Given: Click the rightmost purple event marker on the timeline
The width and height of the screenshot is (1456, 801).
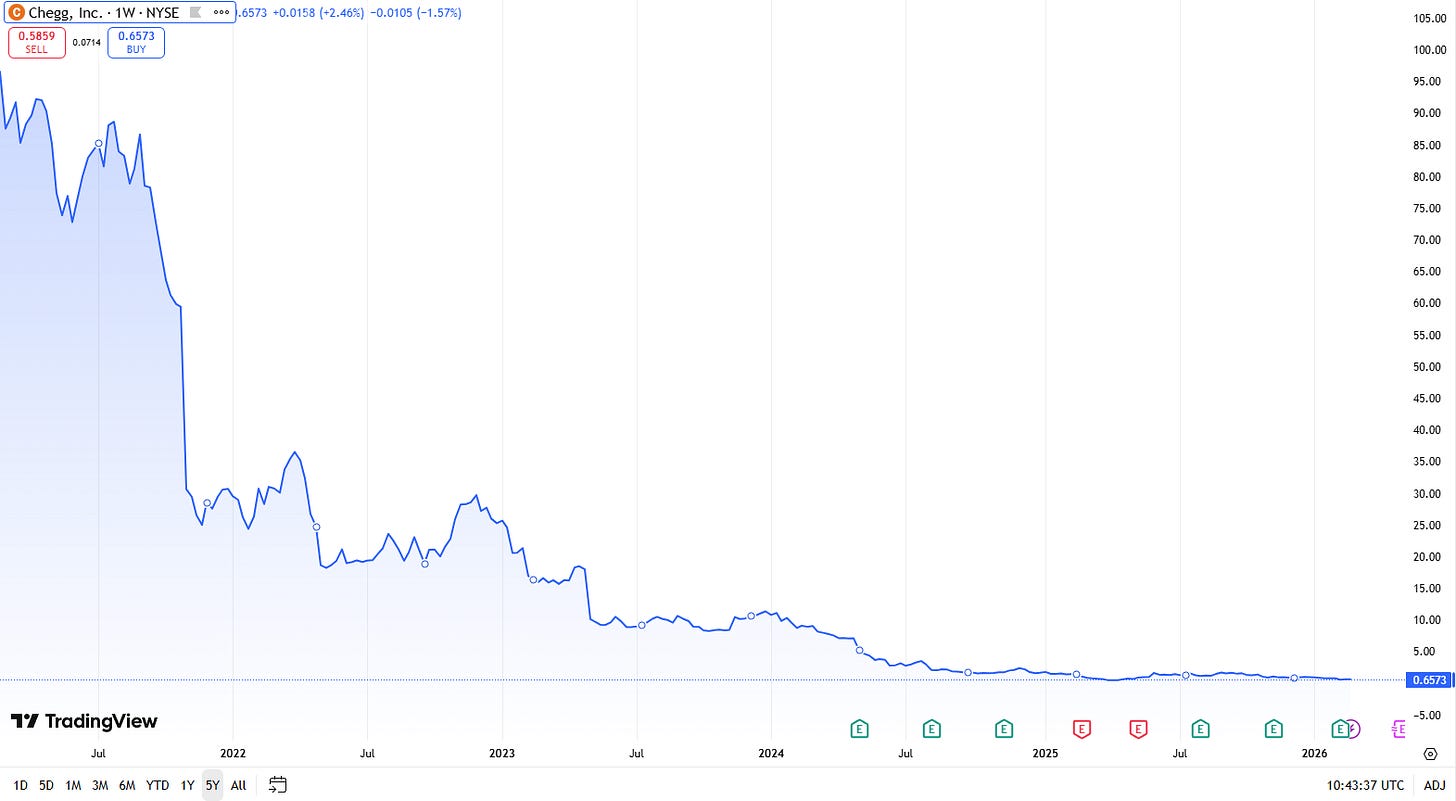Looking at the screenshot, I should click(1400, 729).
